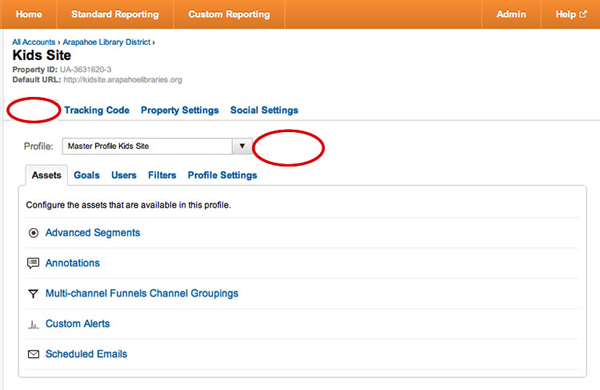
Task: Switch to the Tracking Code tab
Action: [x=97, y=110]
